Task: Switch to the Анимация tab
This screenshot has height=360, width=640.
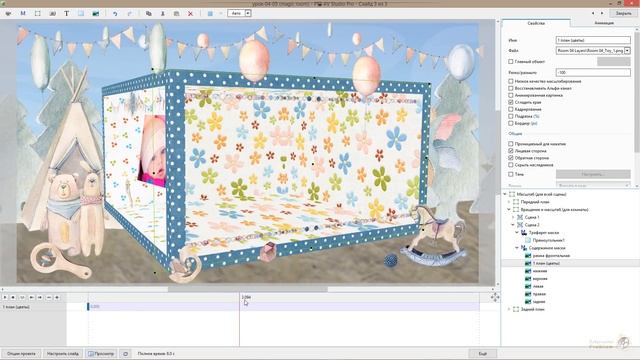Action: [604, 23]
